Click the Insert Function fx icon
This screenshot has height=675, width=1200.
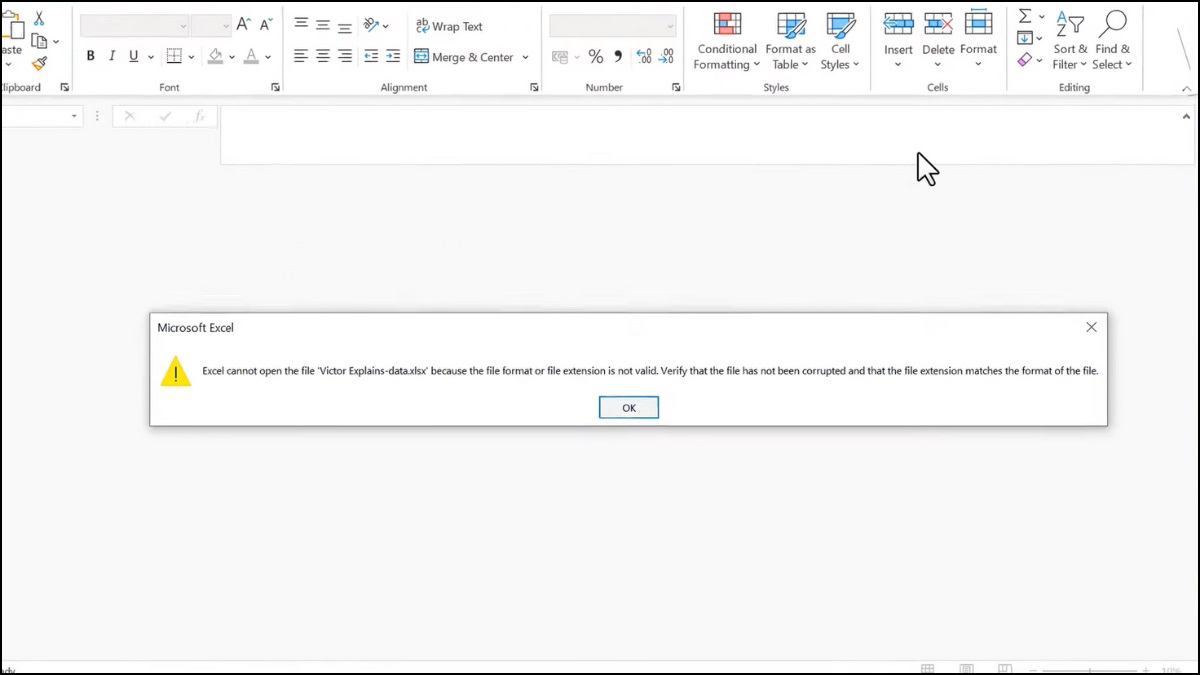(200, 117)
